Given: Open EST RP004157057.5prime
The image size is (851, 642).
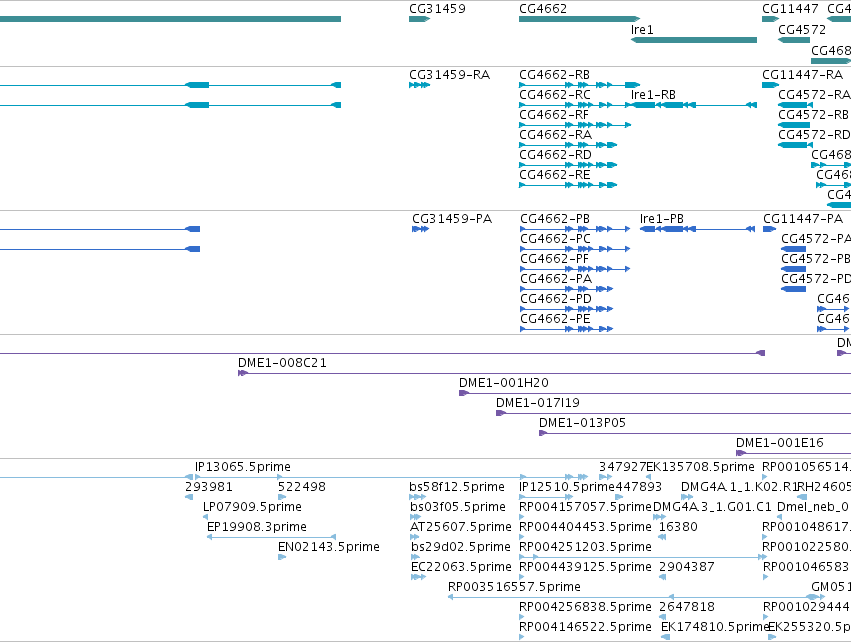Looking at the screenshot, I should pyautogui.click(x=585, y=507).
